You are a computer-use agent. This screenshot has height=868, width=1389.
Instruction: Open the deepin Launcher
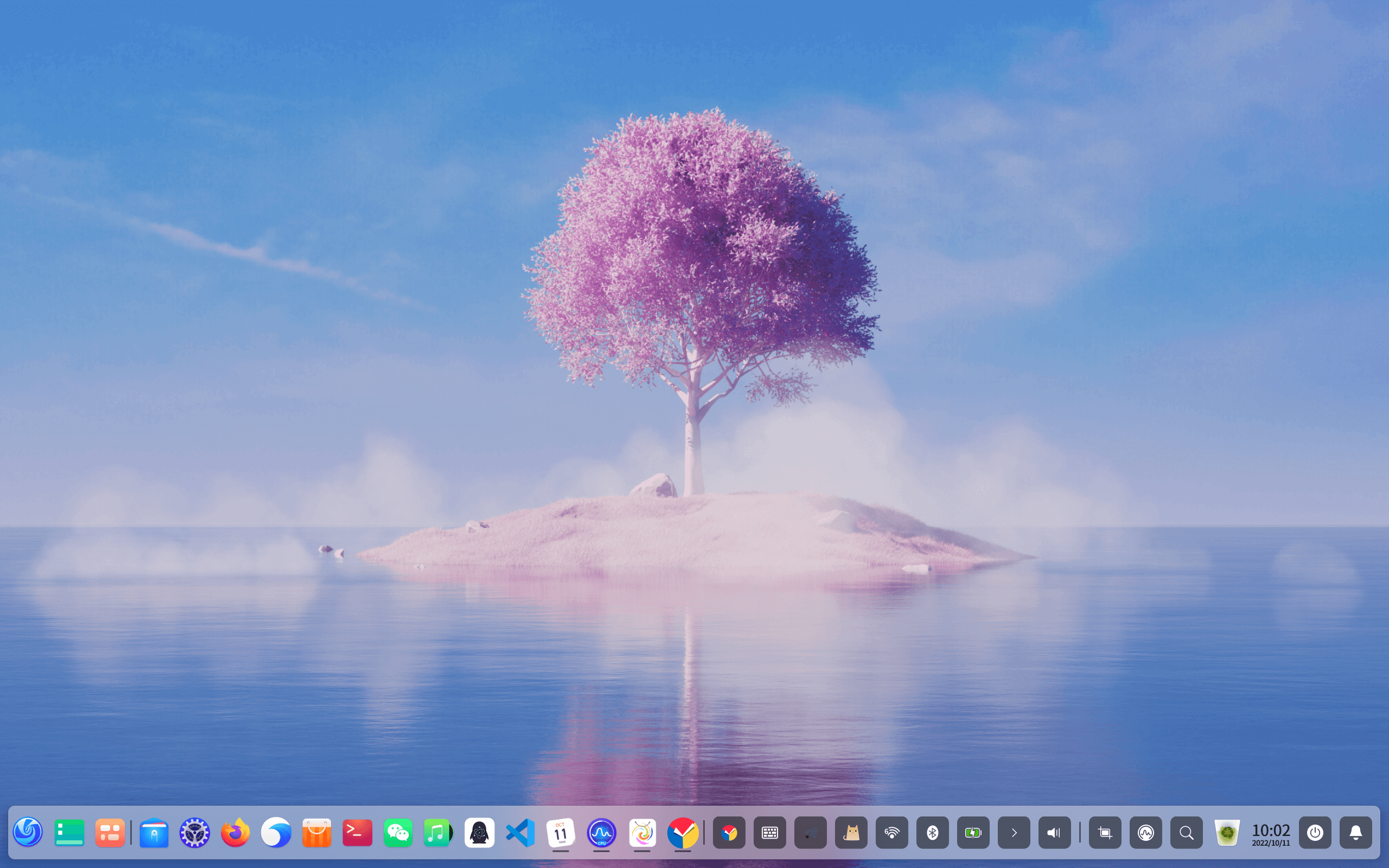pos(28,832)
